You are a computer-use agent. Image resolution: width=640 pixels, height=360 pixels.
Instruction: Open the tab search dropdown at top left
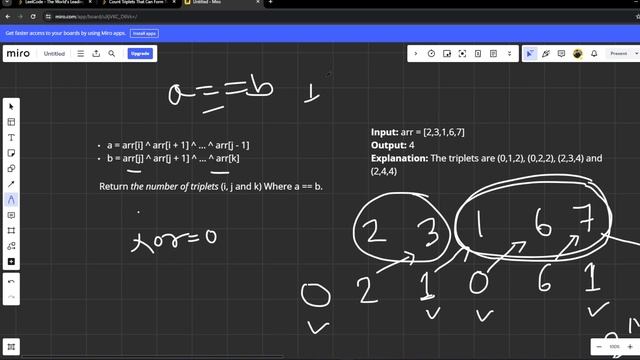click(7, 2)
